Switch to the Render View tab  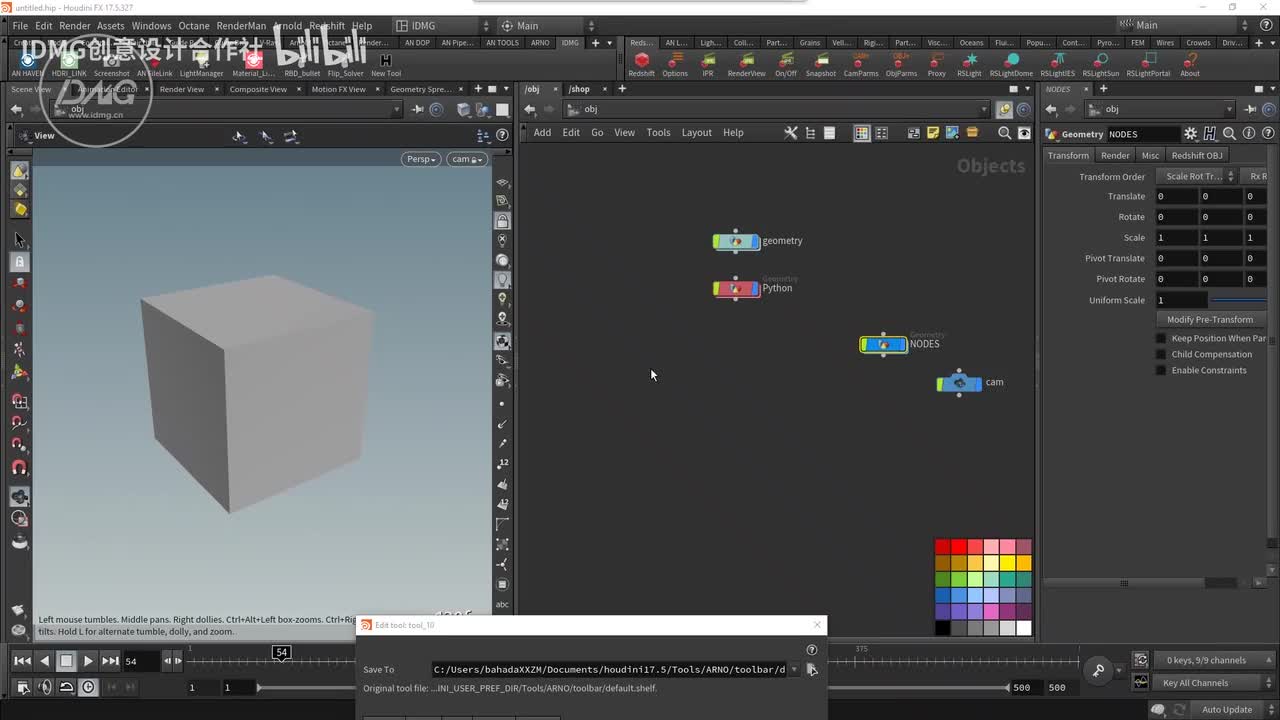[182, 89]
